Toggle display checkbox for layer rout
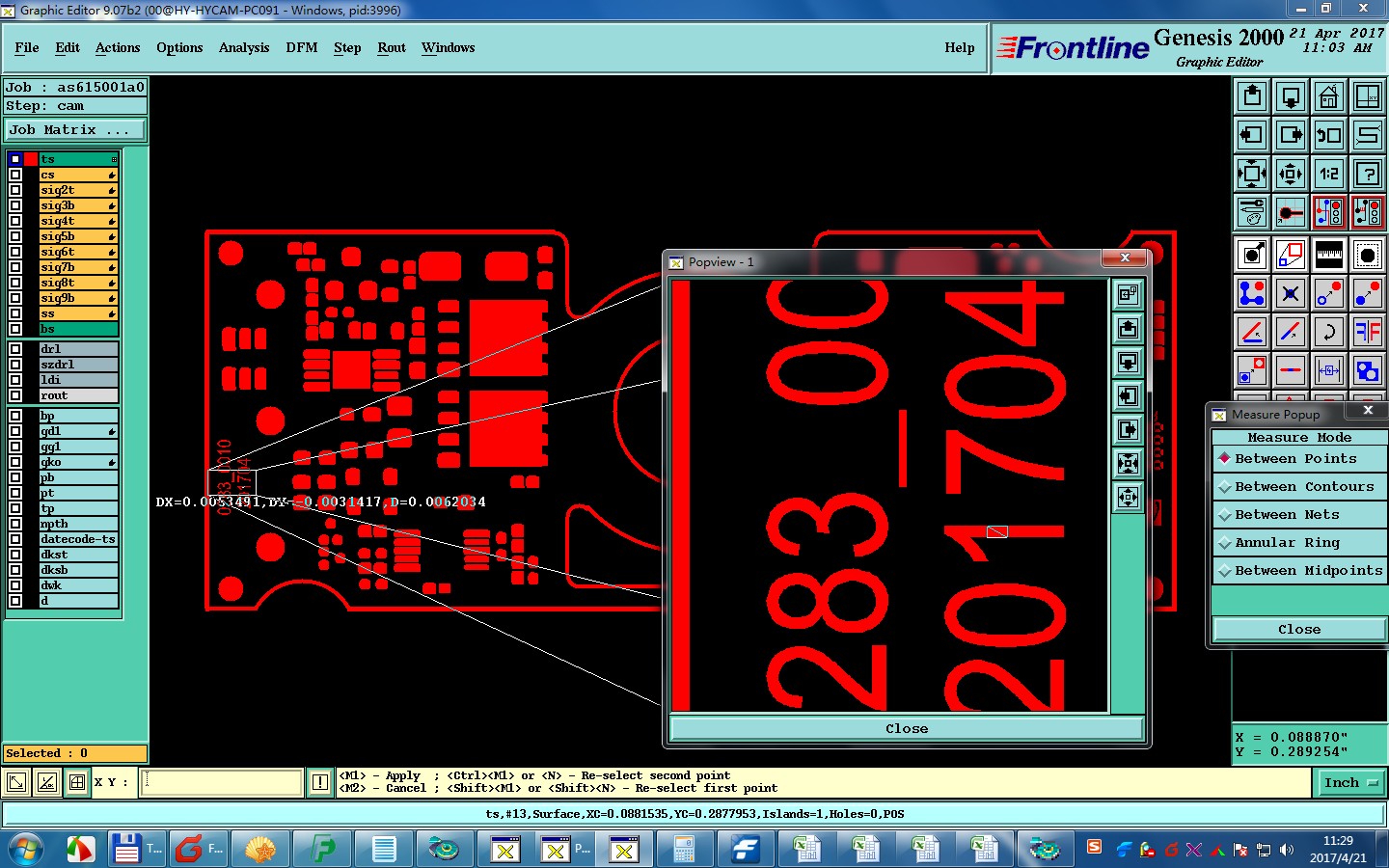The width and height of the screenshot is (1389, 868). 15,395
